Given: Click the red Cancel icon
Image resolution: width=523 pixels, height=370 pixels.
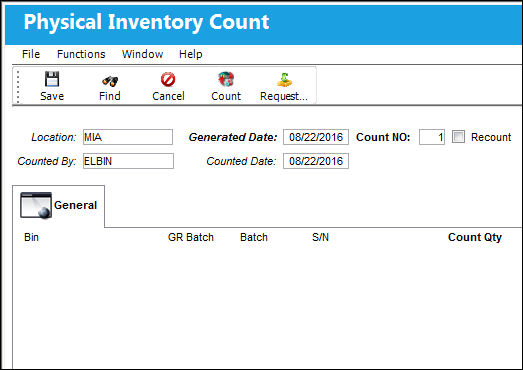Looking at the screenshot, I should 168,79.
